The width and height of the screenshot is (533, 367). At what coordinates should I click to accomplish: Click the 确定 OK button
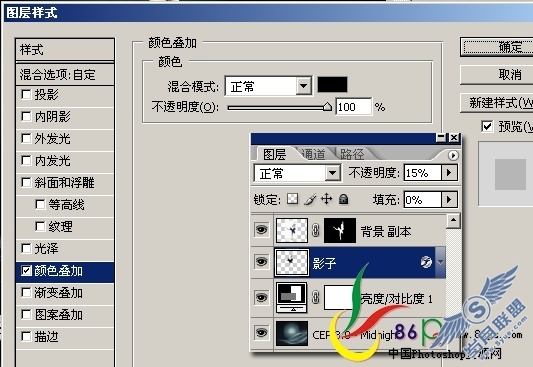(497, 47)
